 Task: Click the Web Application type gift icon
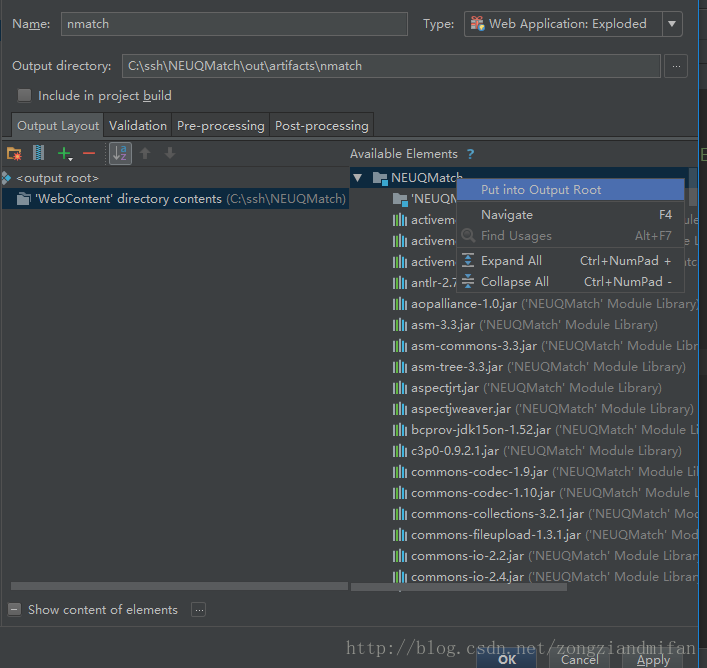477,23
